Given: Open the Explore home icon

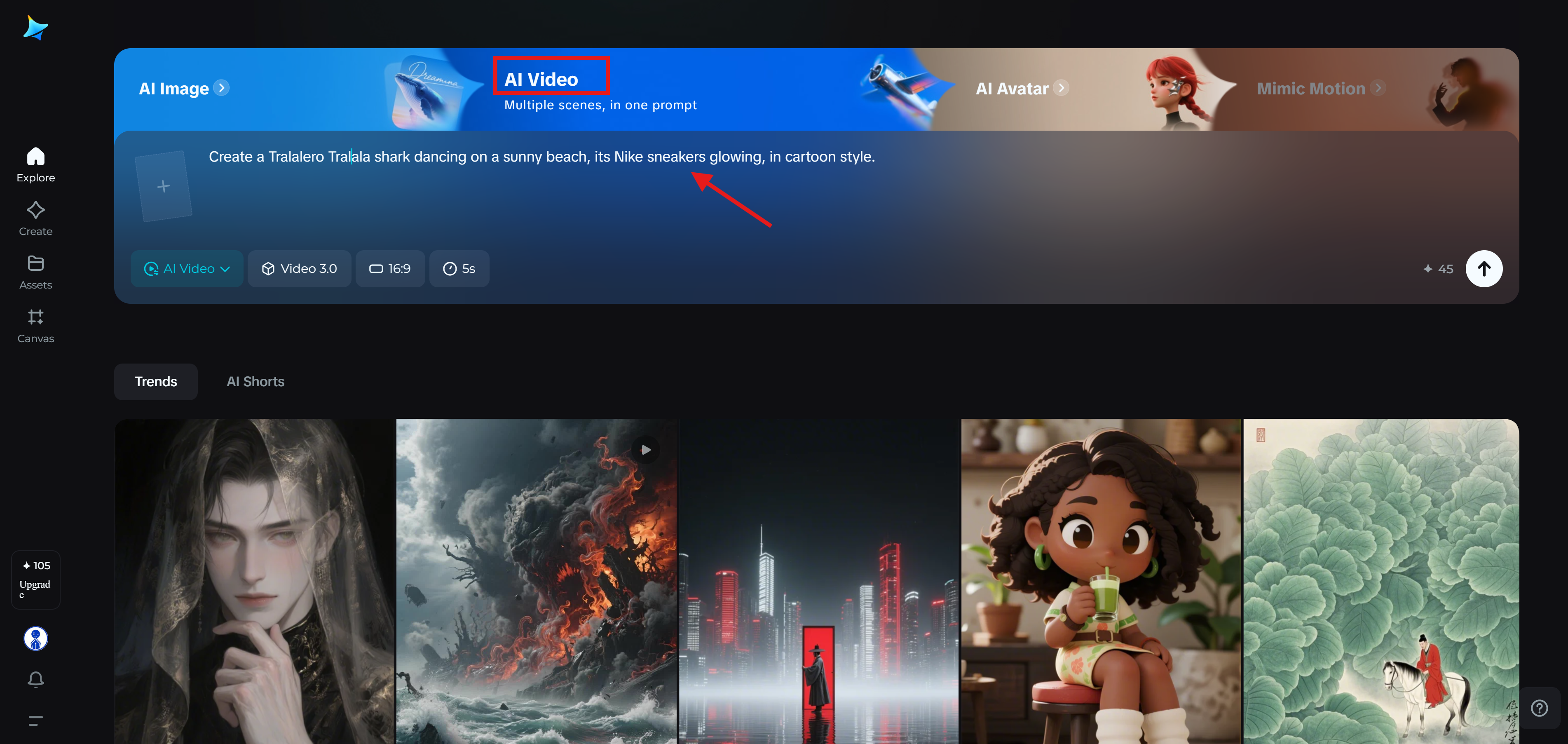Looking at the screenshot, I should coord(35,164).
